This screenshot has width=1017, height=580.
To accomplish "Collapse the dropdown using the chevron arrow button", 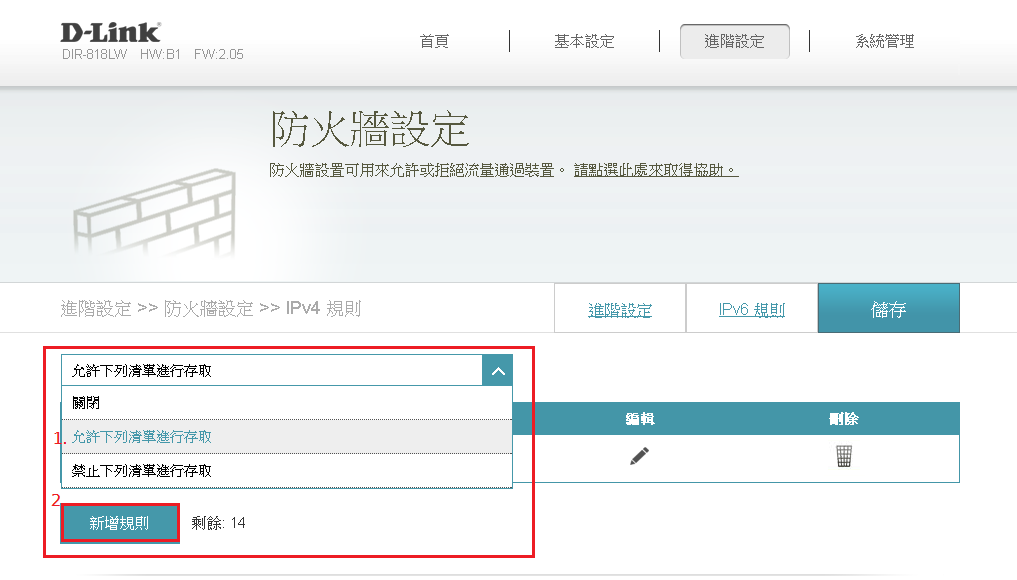I will click(x=497, y=370).
